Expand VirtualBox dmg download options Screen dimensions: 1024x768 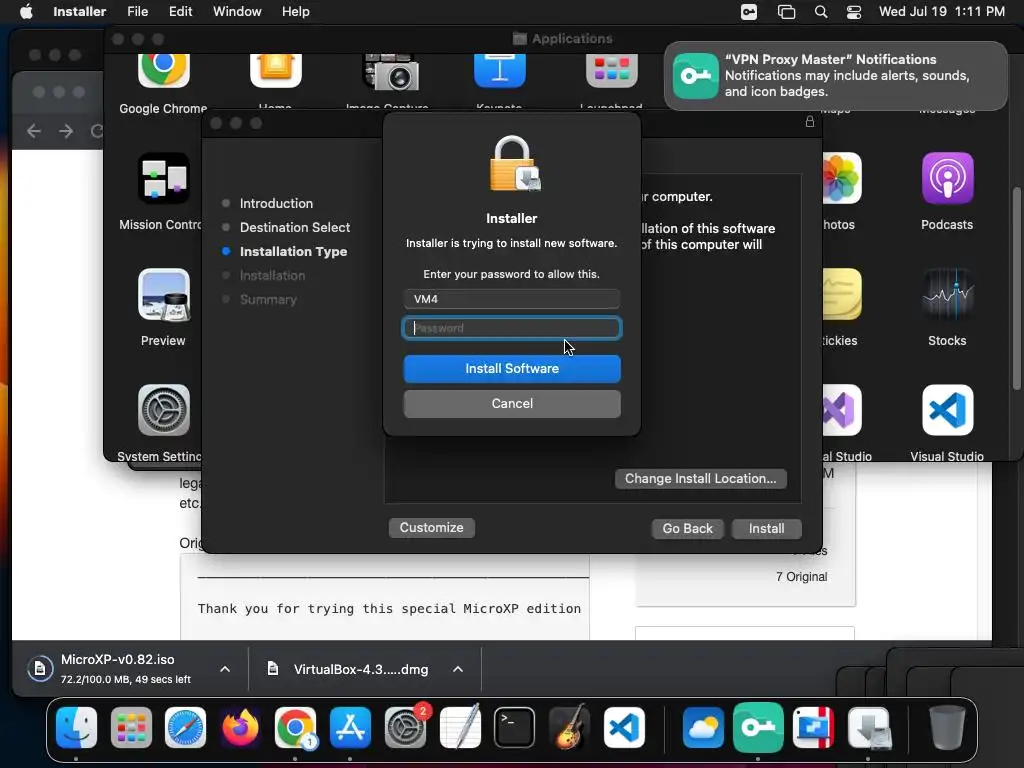tap(458, 669)
